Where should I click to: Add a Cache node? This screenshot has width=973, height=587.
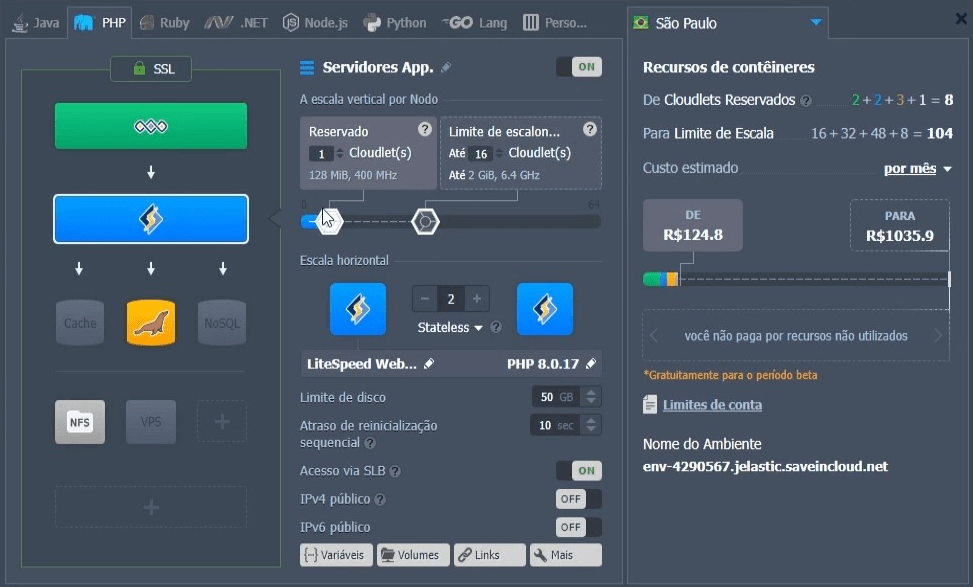80,322
